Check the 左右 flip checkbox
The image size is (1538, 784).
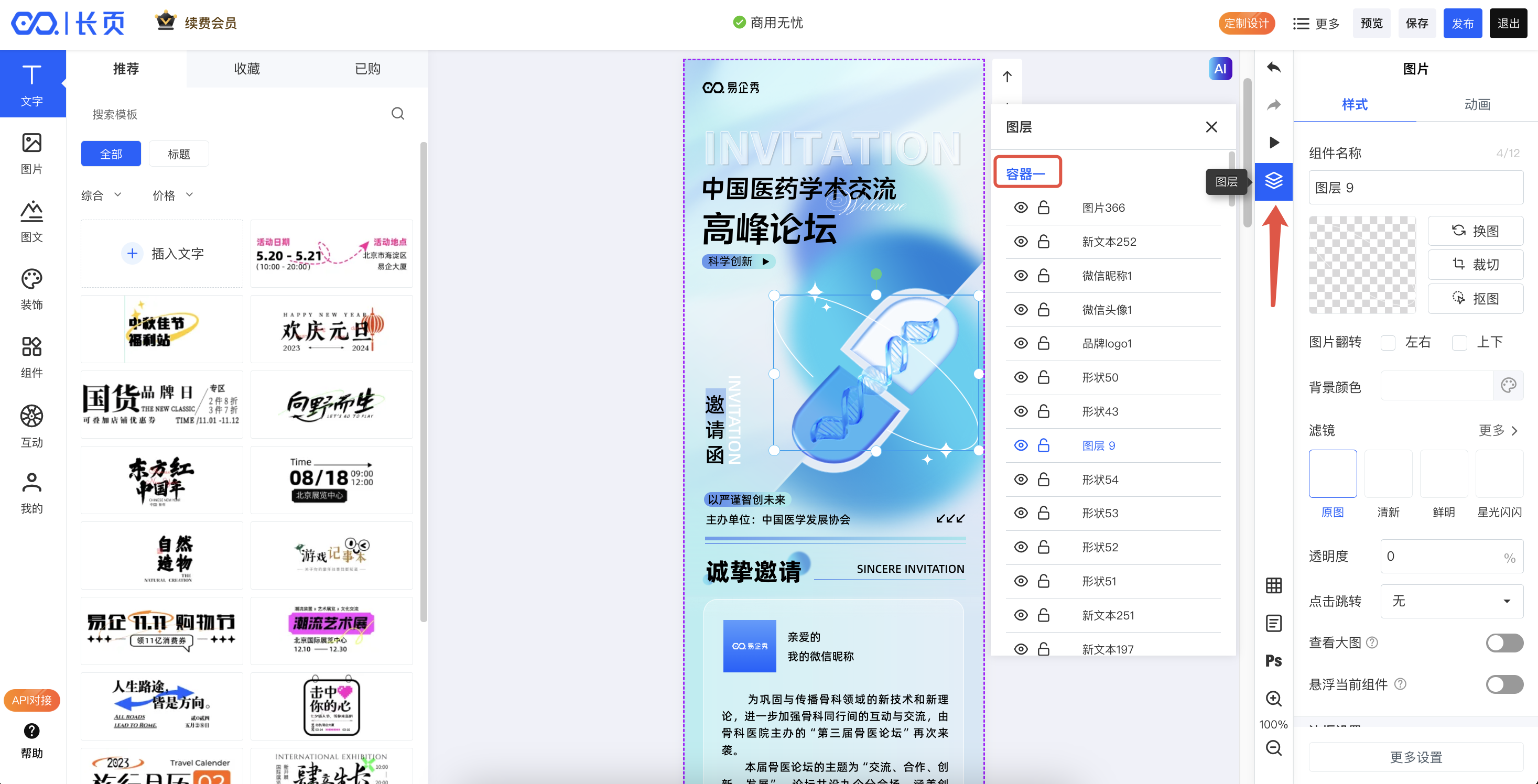pyautogui.click(x=1388, y=343)
